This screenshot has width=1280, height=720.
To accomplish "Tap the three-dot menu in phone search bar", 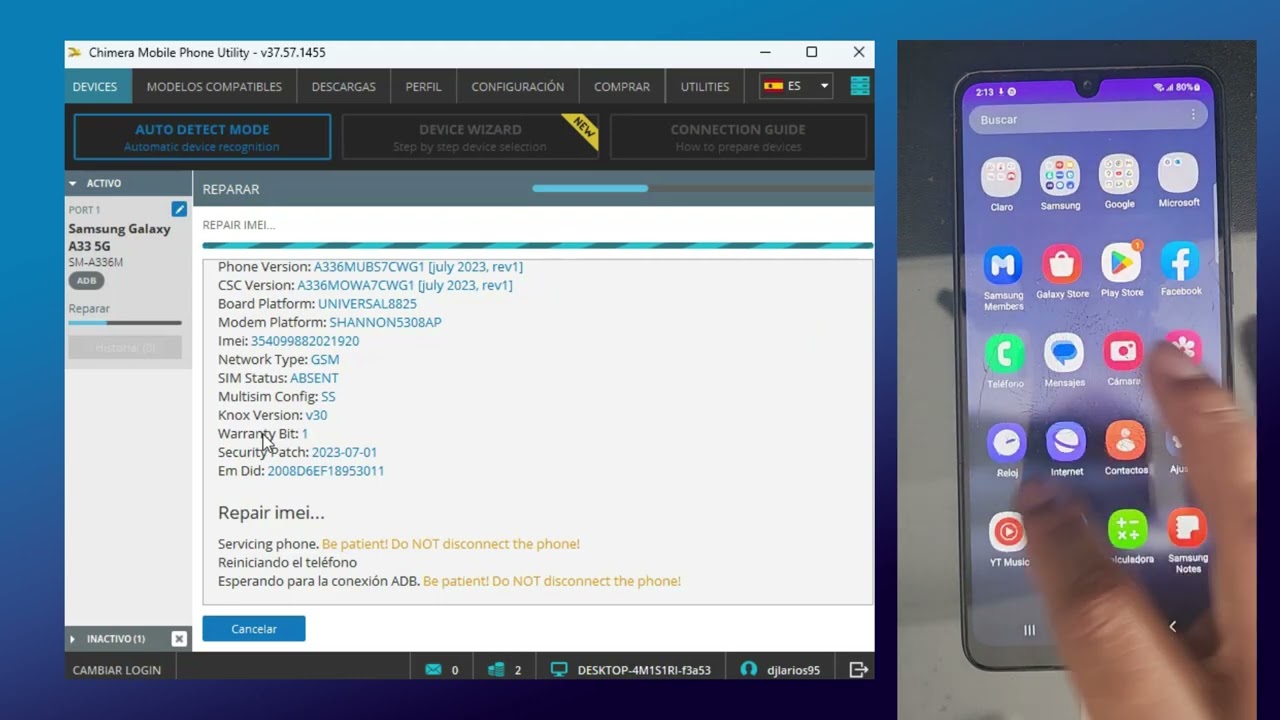I will click(1192, 115).
